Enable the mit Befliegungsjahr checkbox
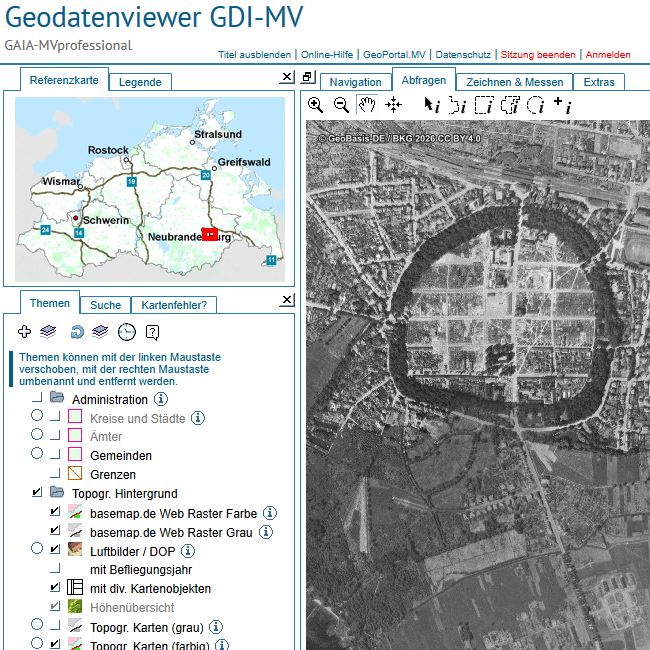The image size is (650, 650). tap(55, 568)
